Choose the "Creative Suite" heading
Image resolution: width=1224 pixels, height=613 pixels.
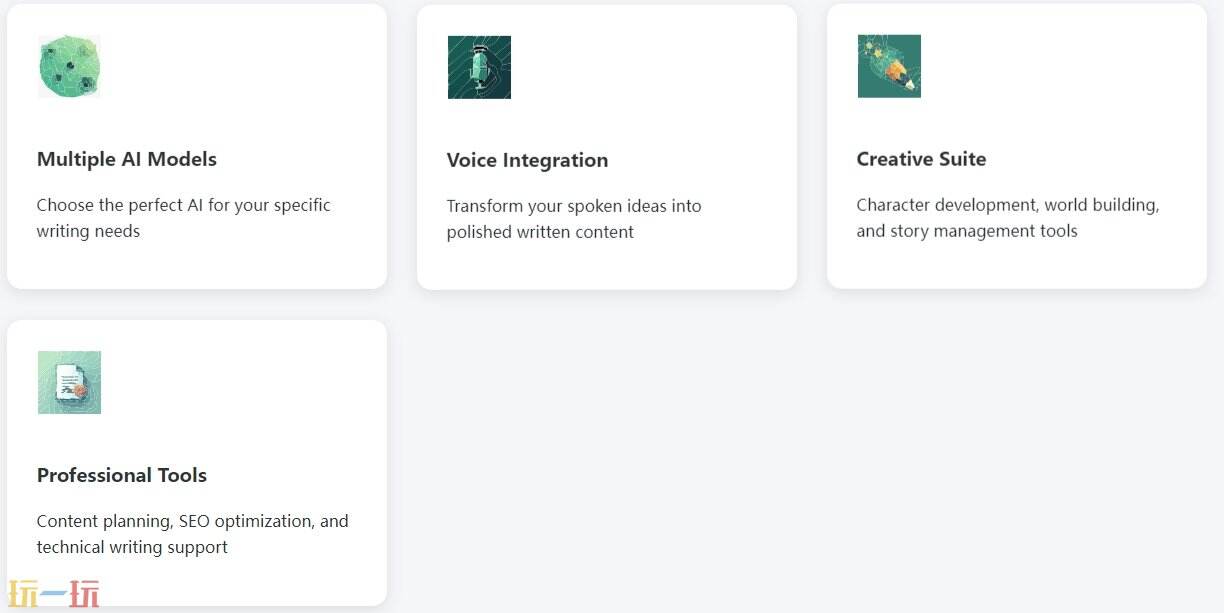tap(921, 159)
